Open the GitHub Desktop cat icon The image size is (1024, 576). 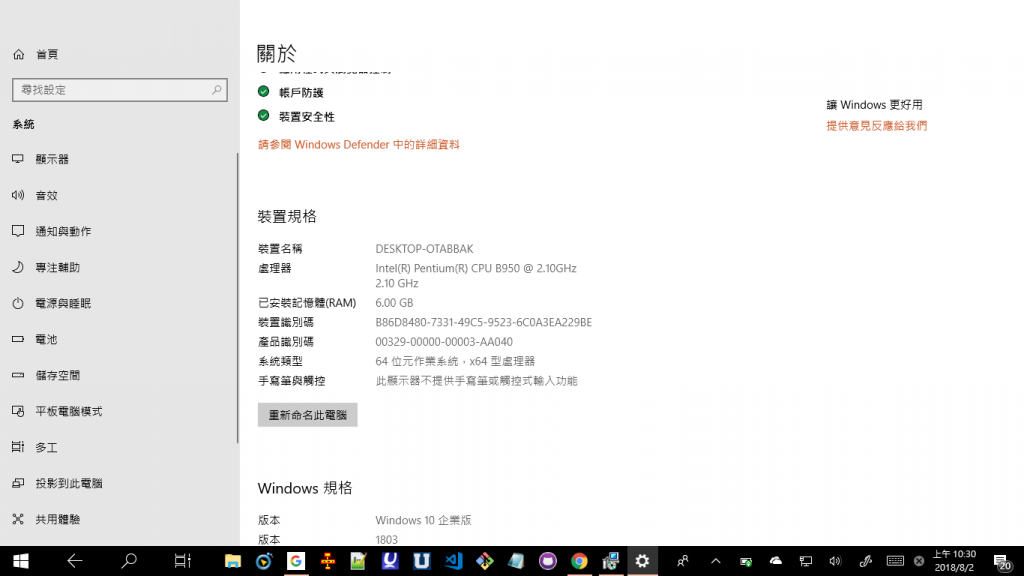click(x=548, y=561)
